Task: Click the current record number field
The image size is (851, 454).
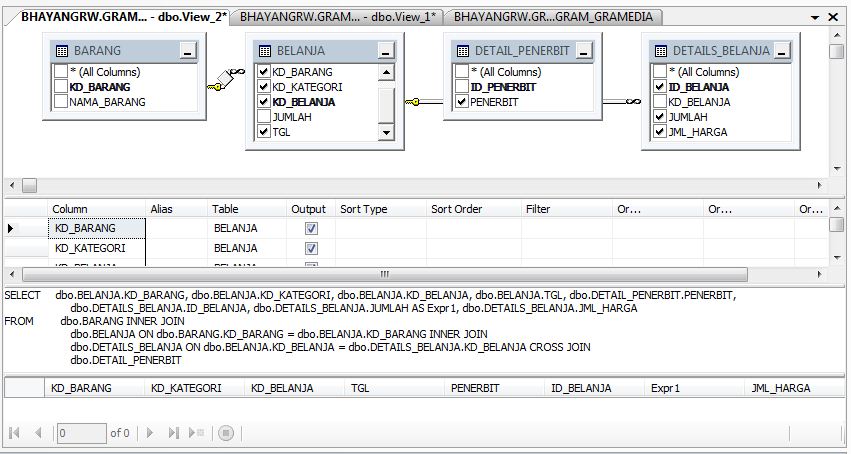Action: coord(81,433)
